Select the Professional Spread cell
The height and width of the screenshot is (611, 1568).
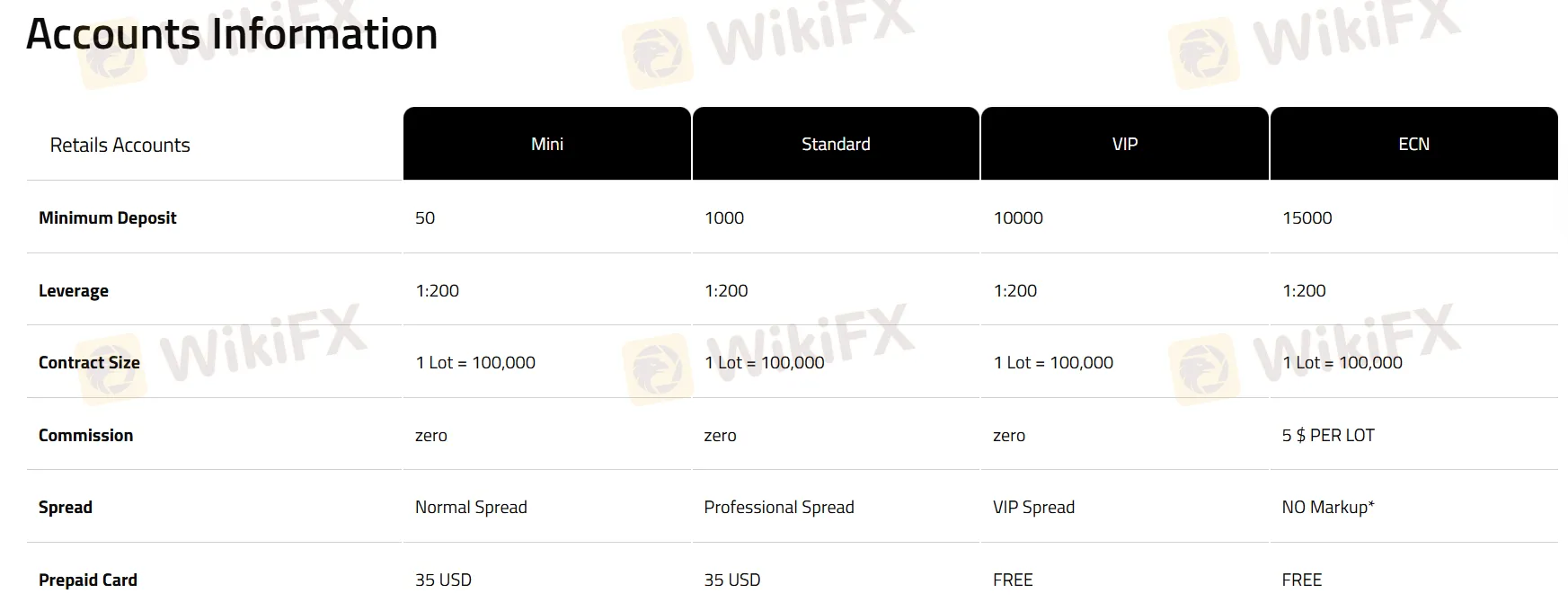779,507
